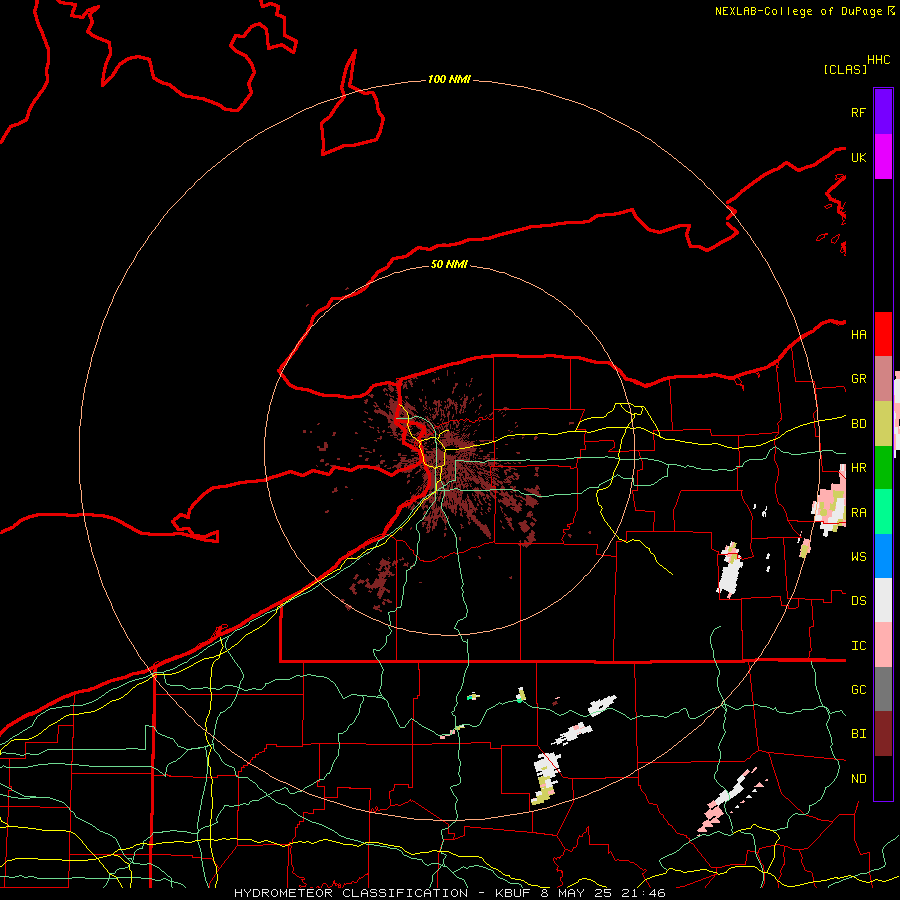
Task: Click the '50 NMI' range ring label
Action: [x=449, y=264]
